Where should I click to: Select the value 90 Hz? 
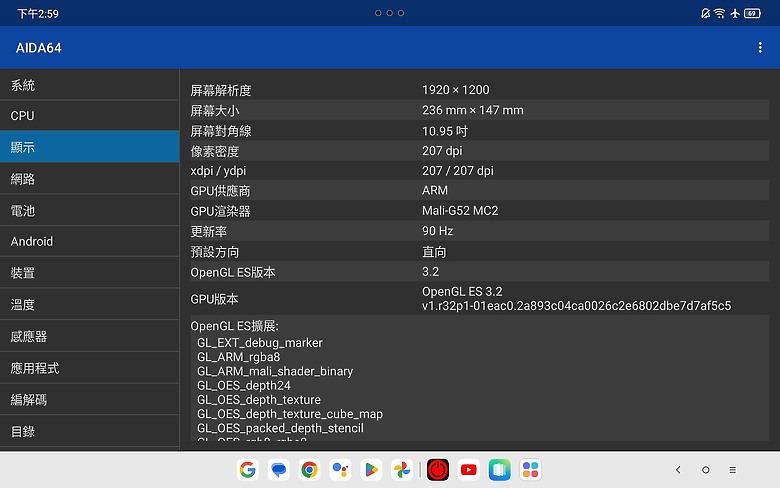click(x=437, y=231)
